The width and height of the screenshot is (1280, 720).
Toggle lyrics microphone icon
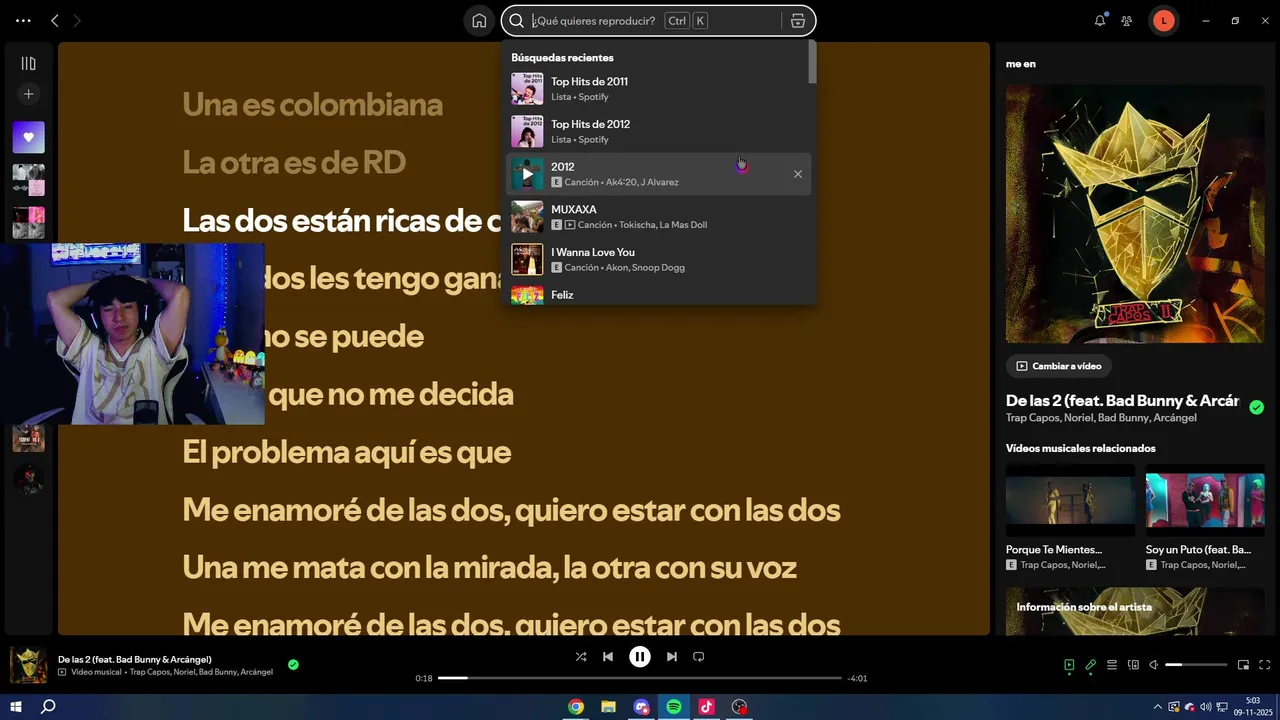point(1091,665)
